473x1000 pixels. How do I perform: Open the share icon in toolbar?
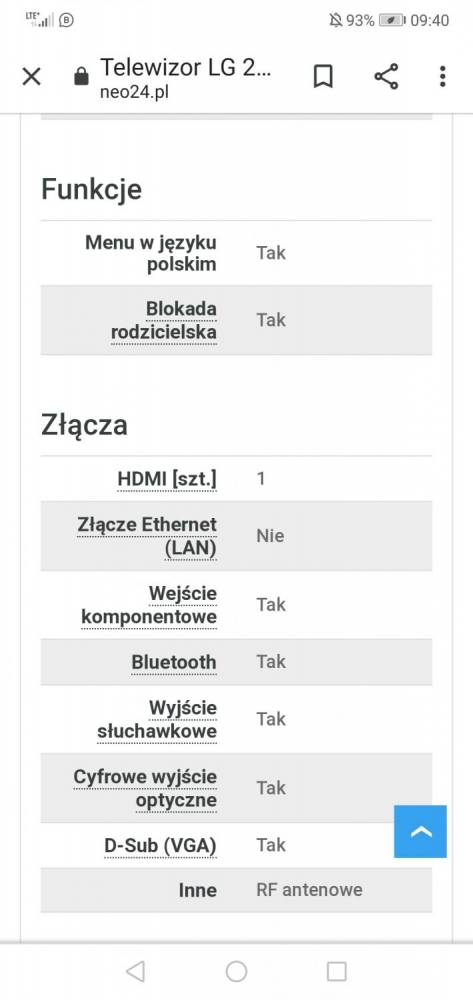[386, 77]
